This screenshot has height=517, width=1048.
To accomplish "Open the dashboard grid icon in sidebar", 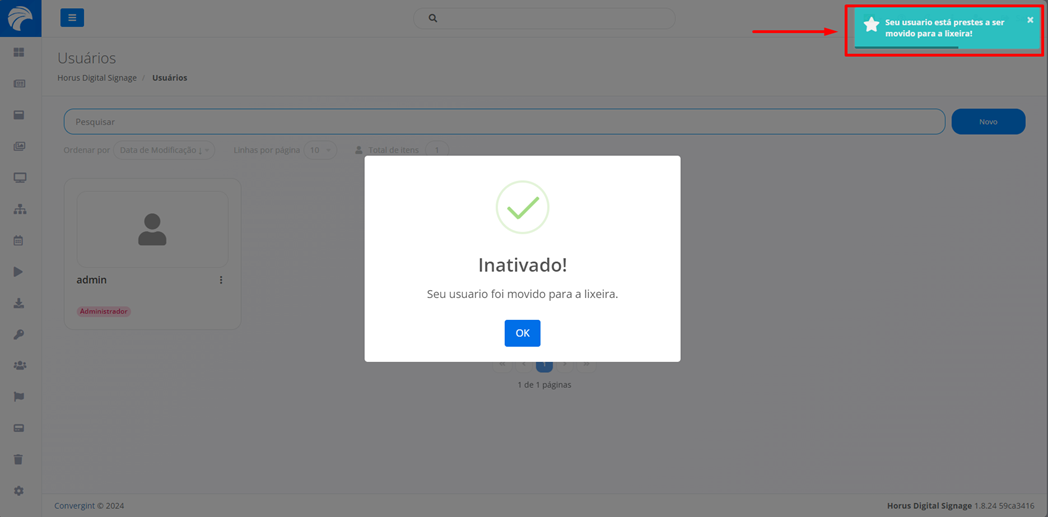I will (19, 51).
